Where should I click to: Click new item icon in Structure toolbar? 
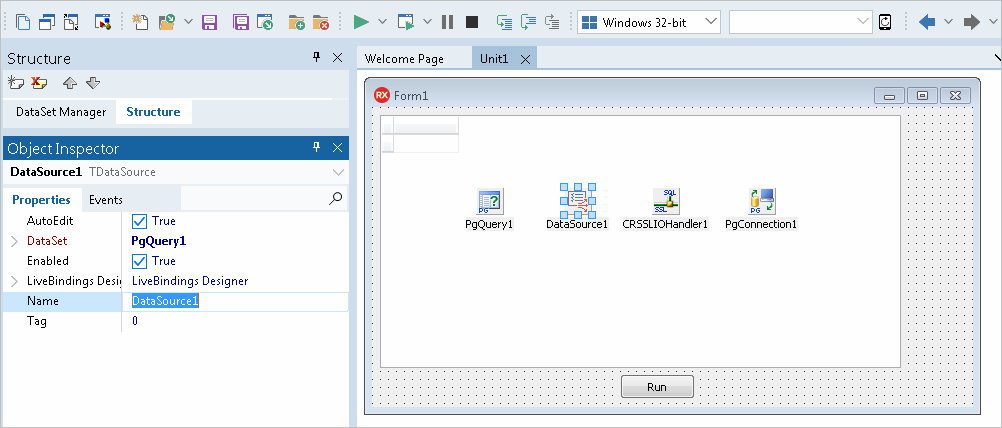(x=15, y=82)
